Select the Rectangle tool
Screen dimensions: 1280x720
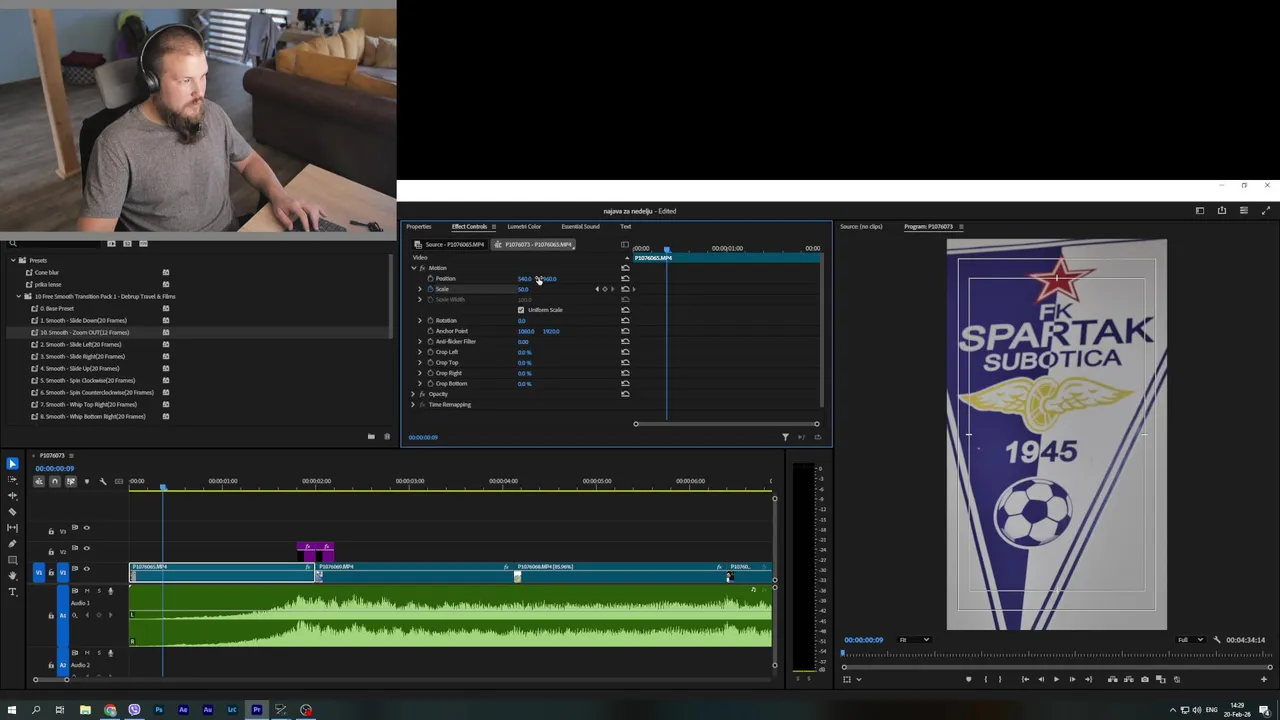tap(12, 559)
